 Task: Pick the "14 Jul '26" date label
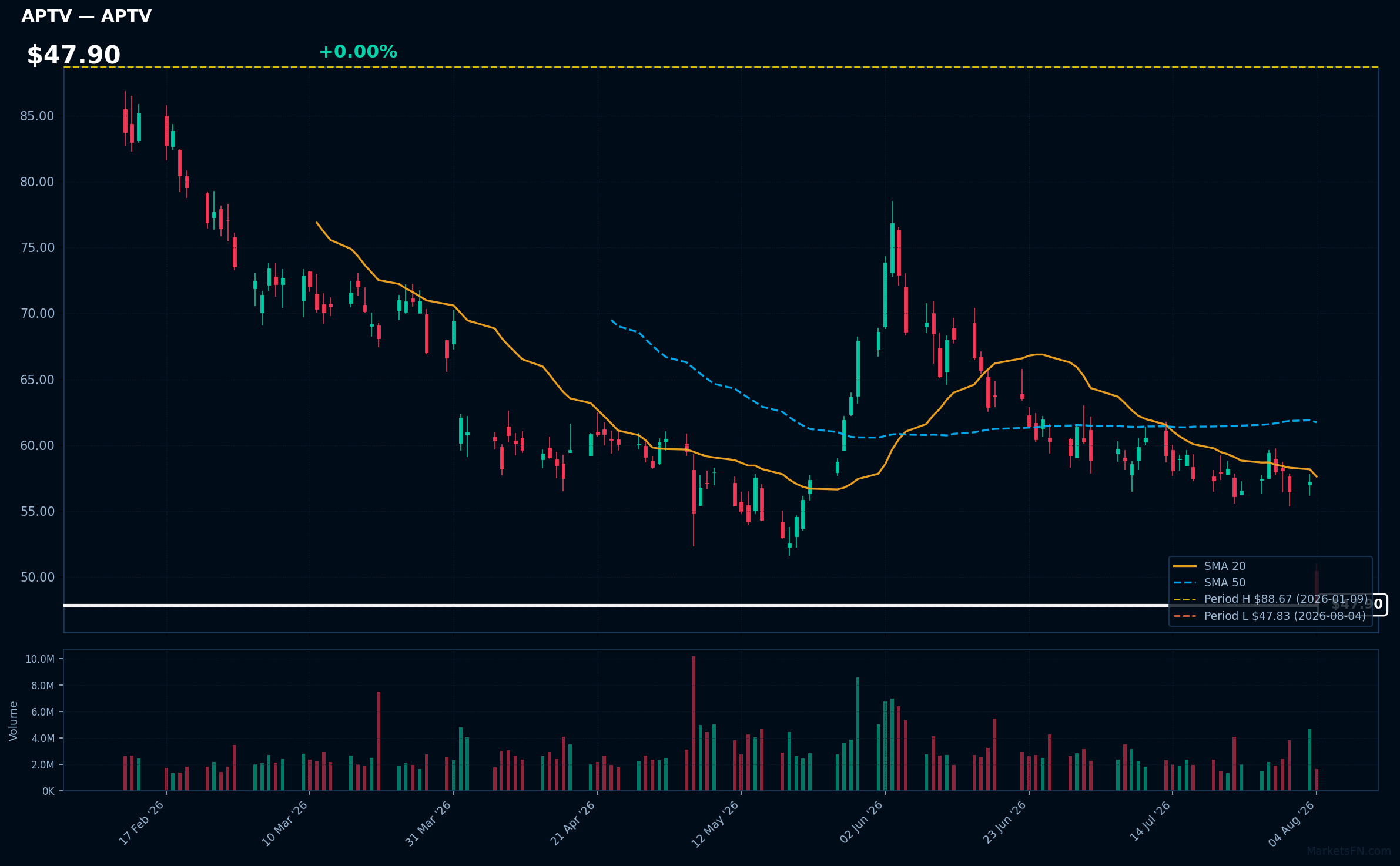click(x=1150, y=822)
